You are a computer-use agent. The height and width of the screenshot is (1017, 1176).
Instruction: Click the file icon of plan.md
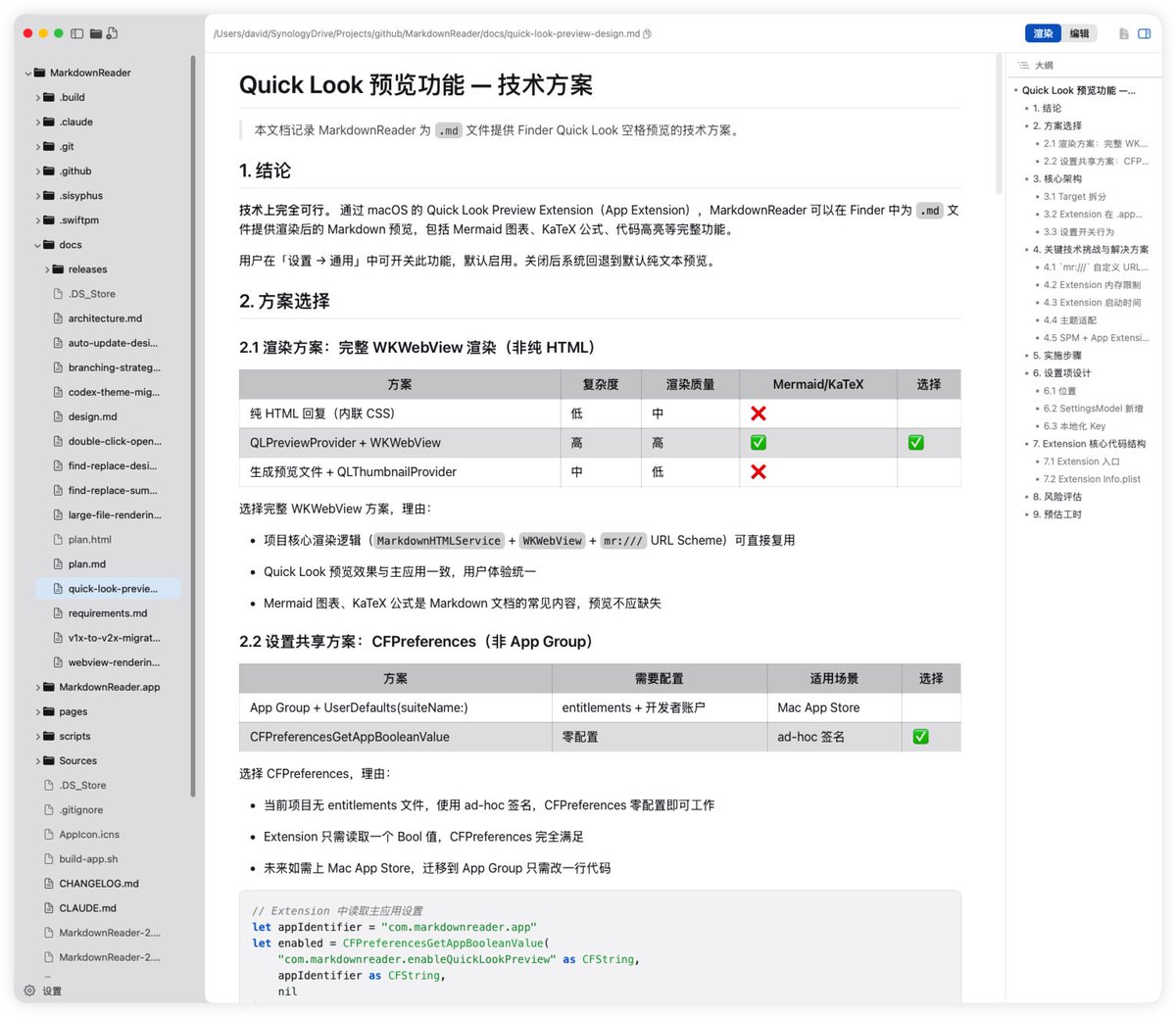[x=58, y=564]
